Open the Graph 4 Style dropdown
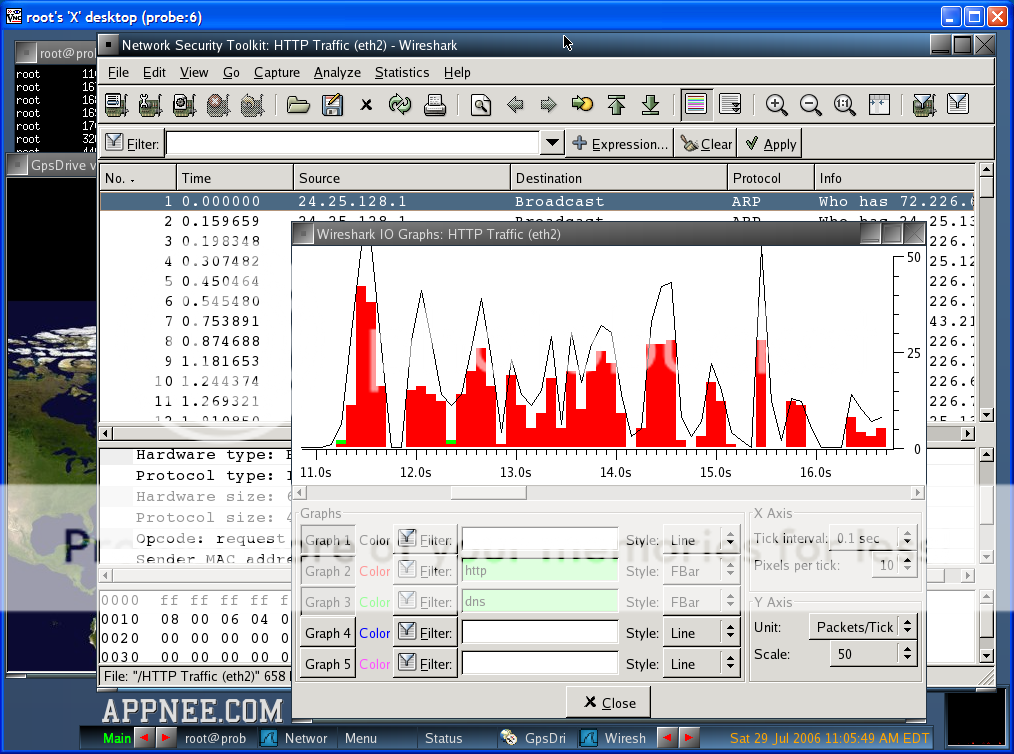 704,633
